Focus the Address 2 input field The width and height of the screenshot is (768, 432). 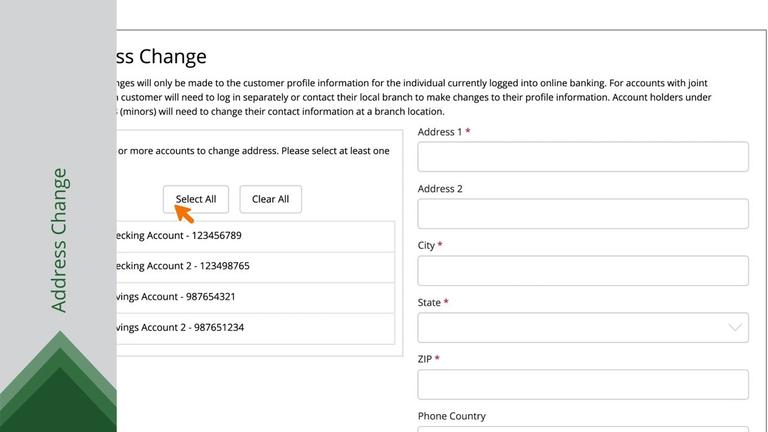(583, 214)
